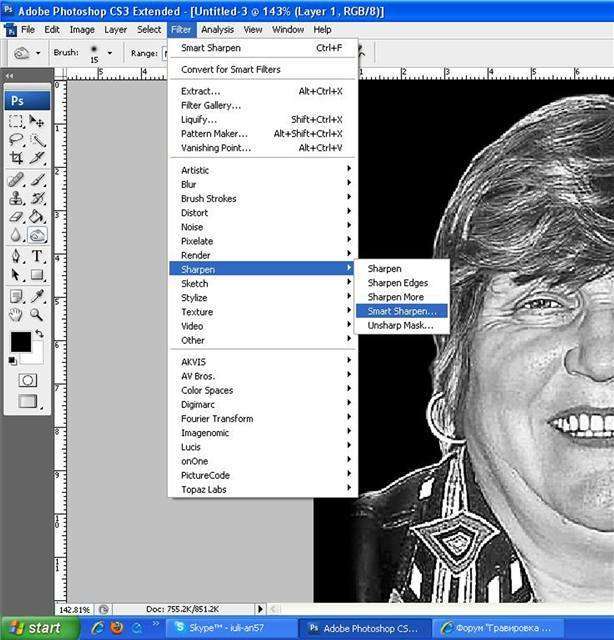Open the tool preset picker arrow
The width and height of the screenshot is (614, 640).
[38, 53]
